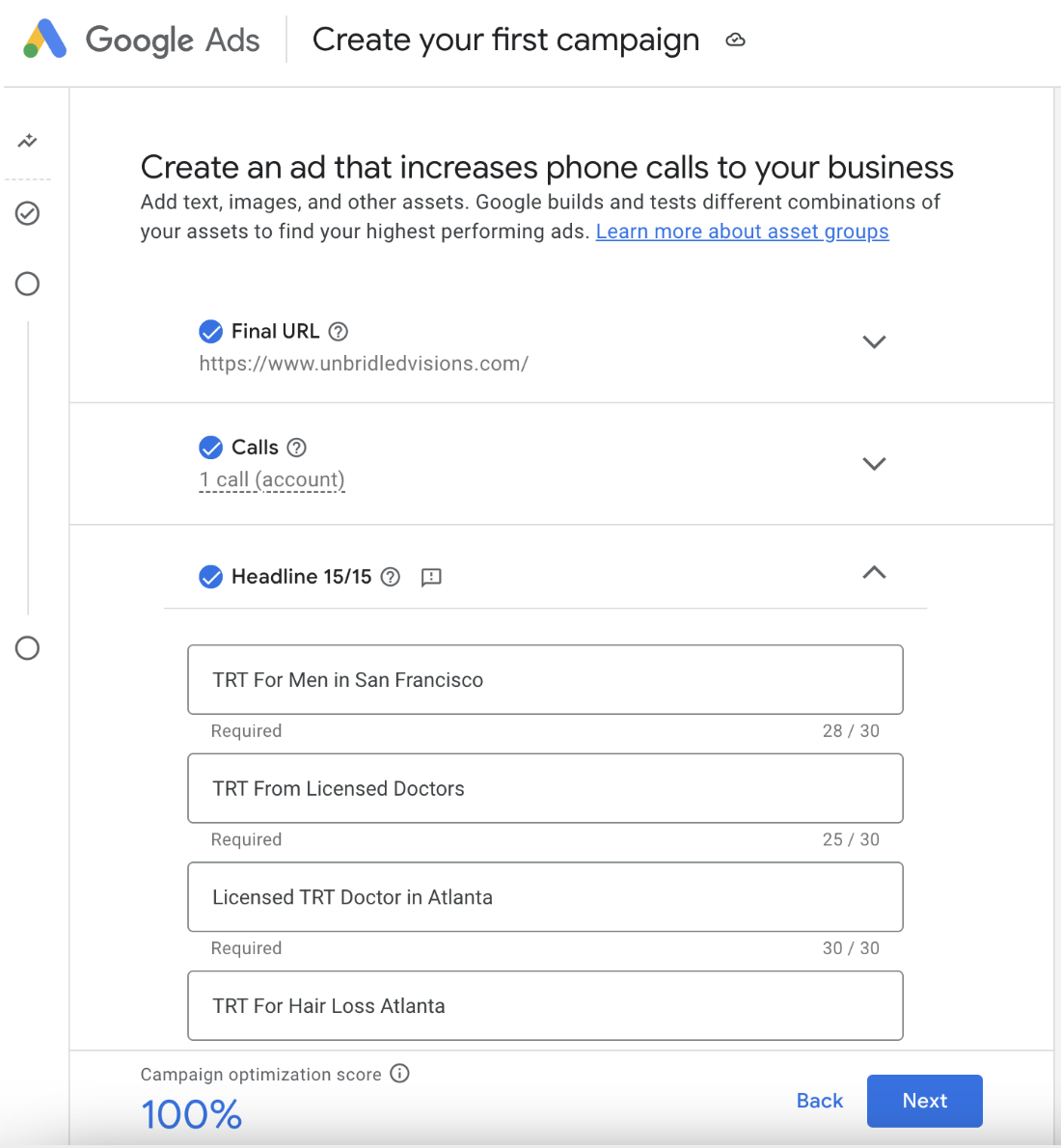Click the Next button
1061x1148 pixels.
pos(924,1101)
